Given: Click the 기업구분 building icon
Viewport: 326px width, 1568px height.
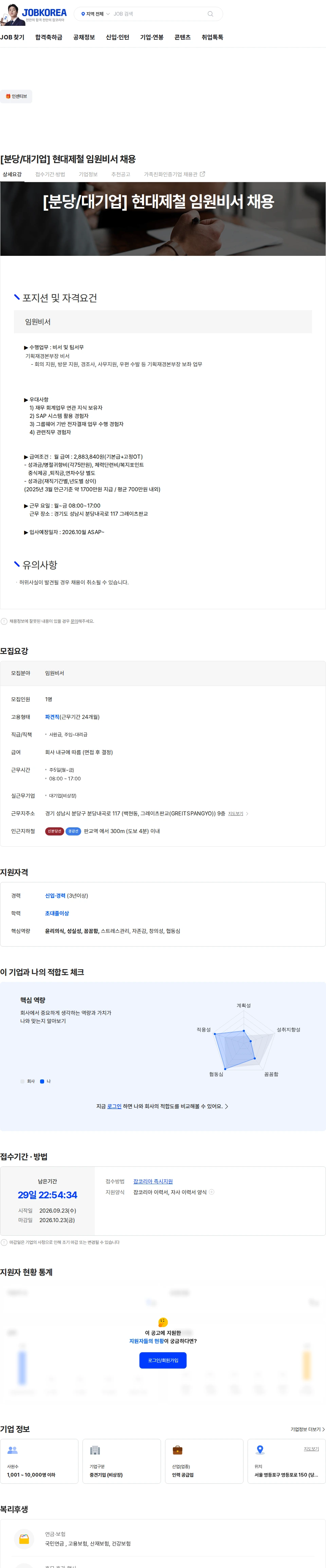Looking at the screenshot, I should pos(95,1450).
